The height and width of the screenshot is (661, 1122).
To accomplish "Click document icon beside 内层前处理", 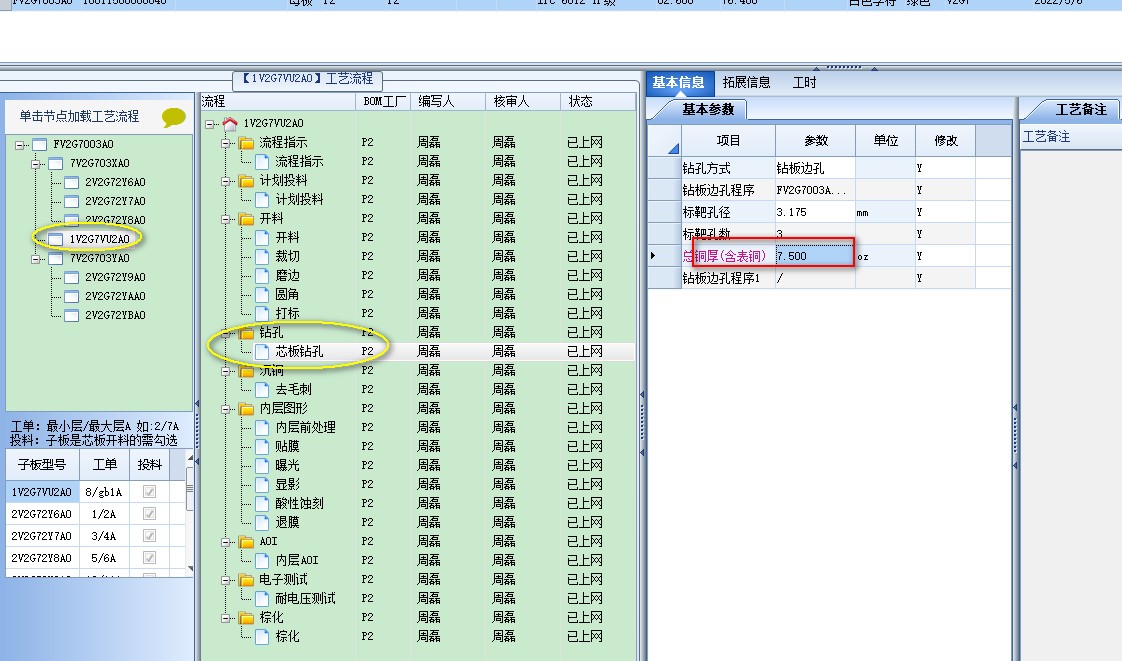I will click(x=262, y=427).
